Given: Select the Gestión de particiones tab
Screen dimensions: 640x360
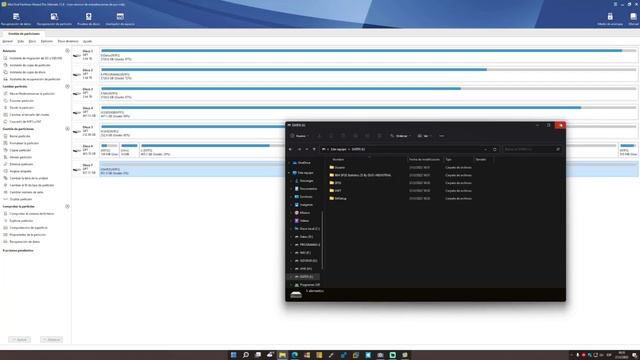Looking at the screenshot, I should (24, 34).
